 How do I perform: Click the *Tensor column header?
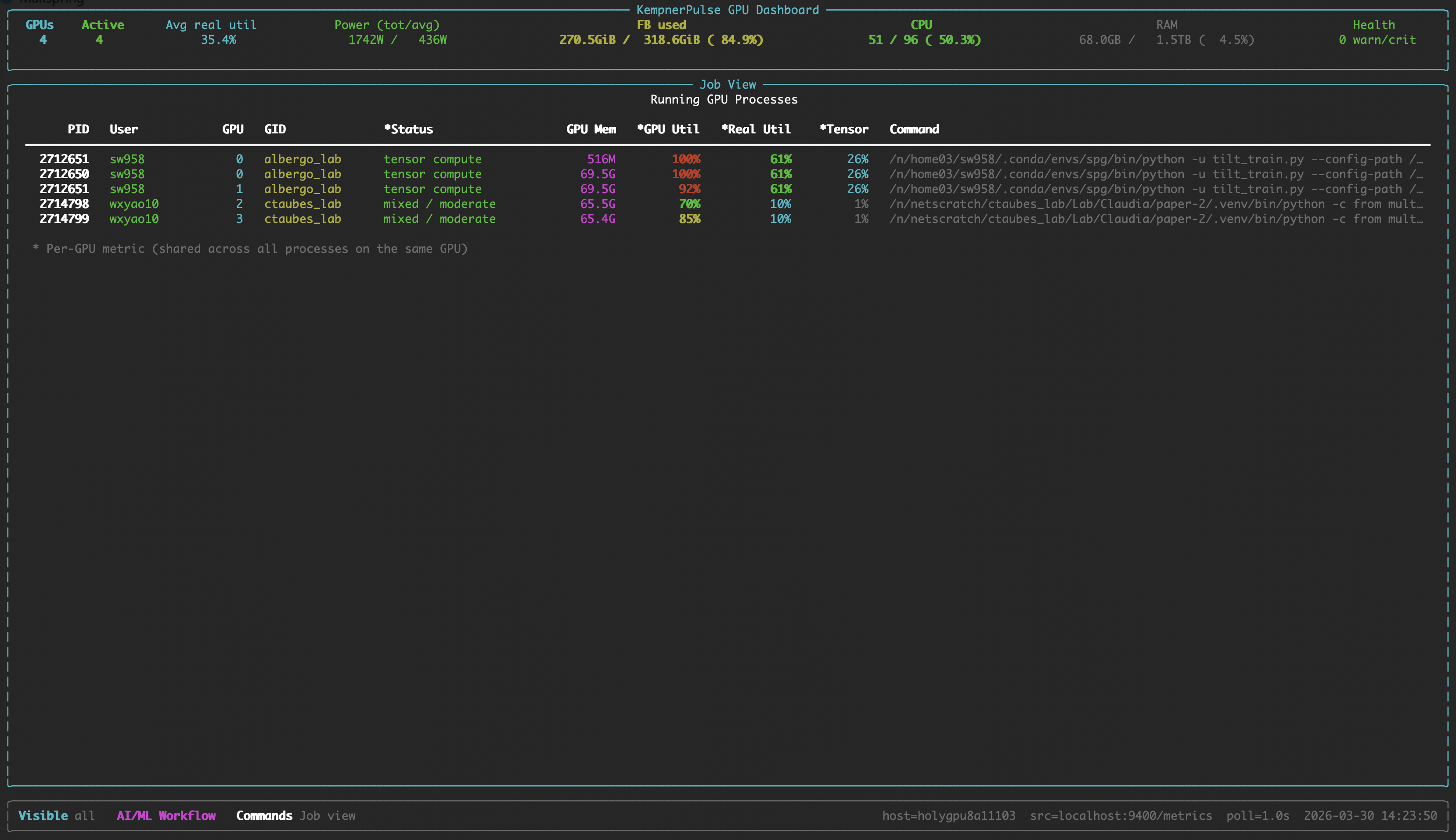tap(844, 129)
